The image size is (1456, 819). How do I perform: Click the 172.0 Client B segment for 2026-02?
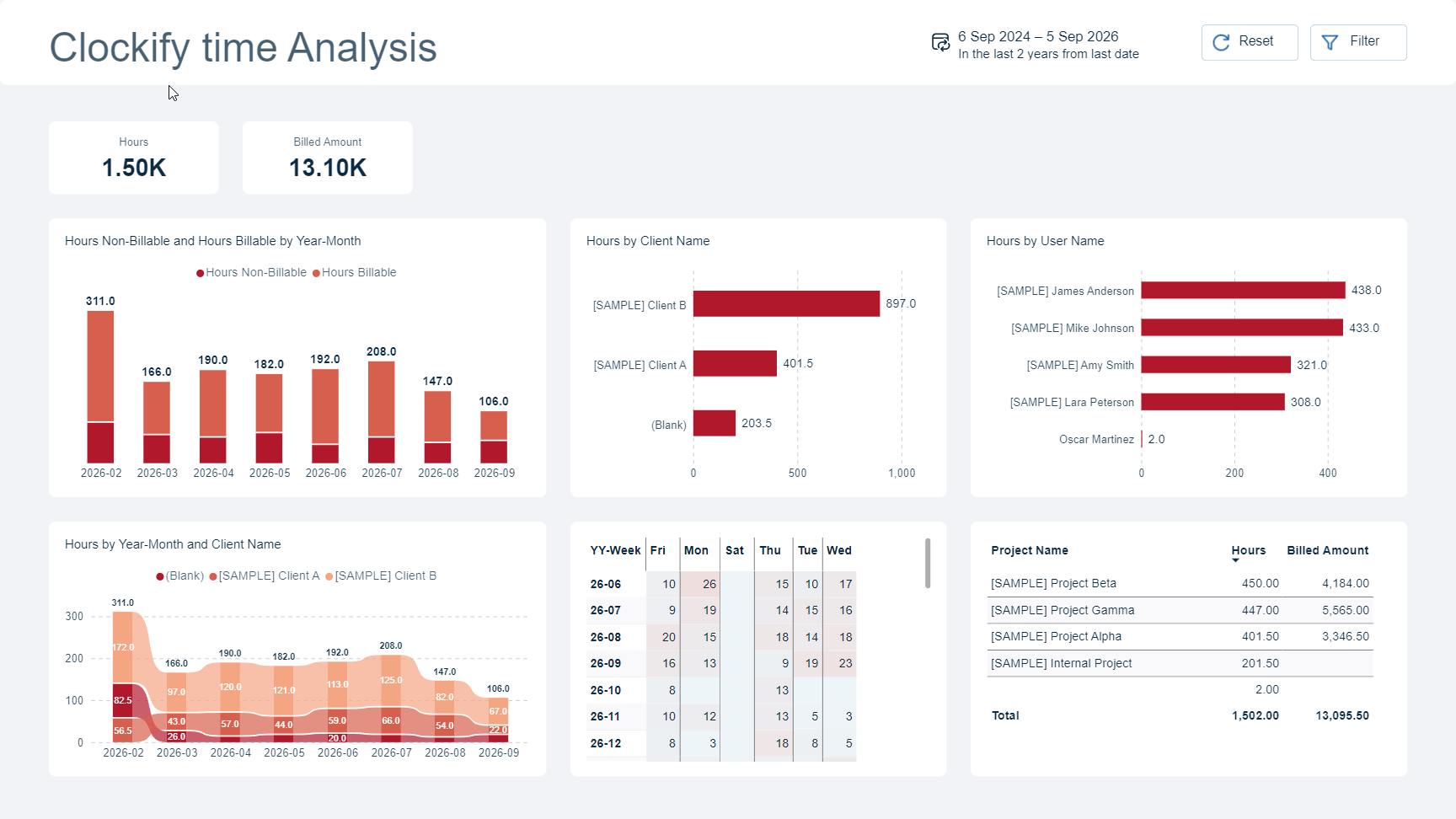point(123,647)
